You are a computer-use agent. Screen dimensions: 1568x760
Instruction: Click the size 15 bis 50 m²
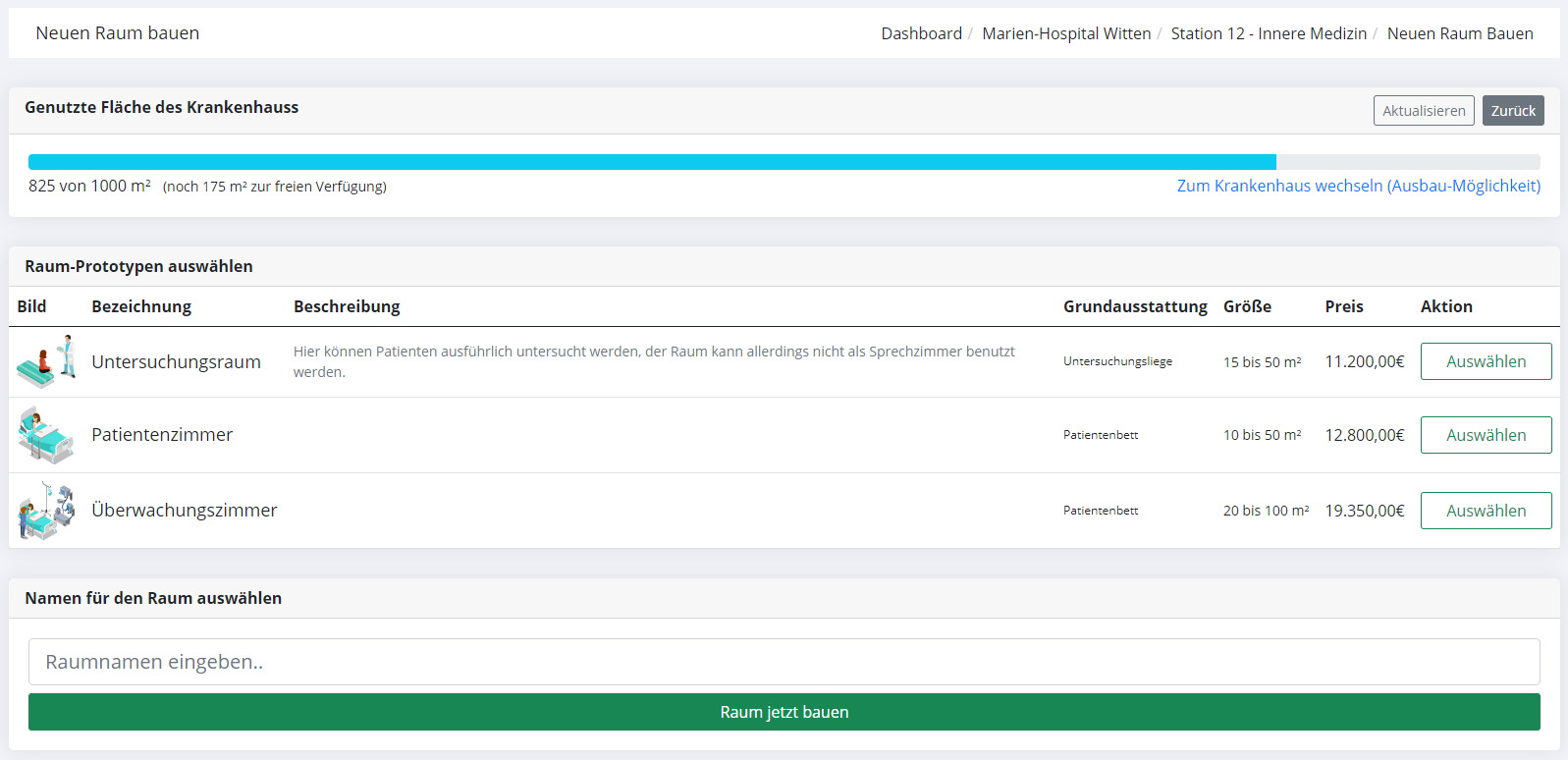click(1263, 362)
